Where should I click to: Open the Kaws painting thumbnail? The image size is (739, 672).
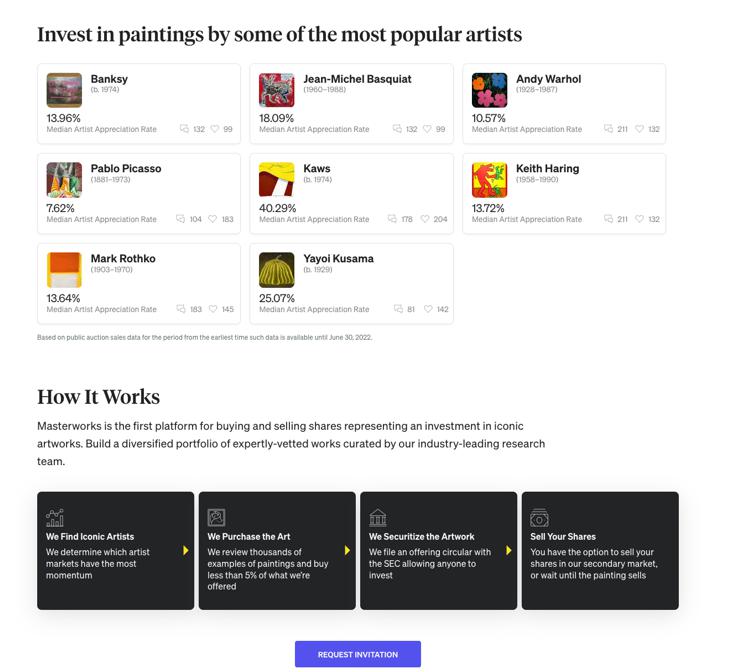point(277,180)
